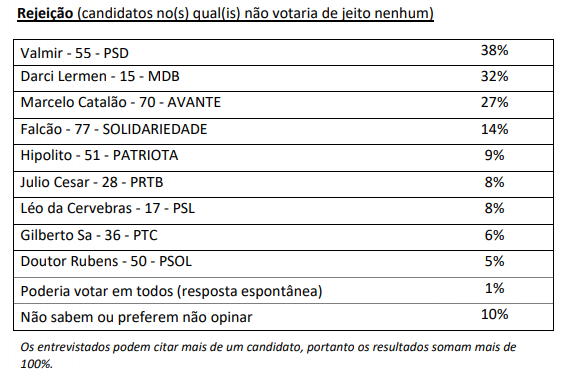Click the italic footnote about 'entrevistados'
The height and width of the screenshot is (373, 565).
[268, 355]
